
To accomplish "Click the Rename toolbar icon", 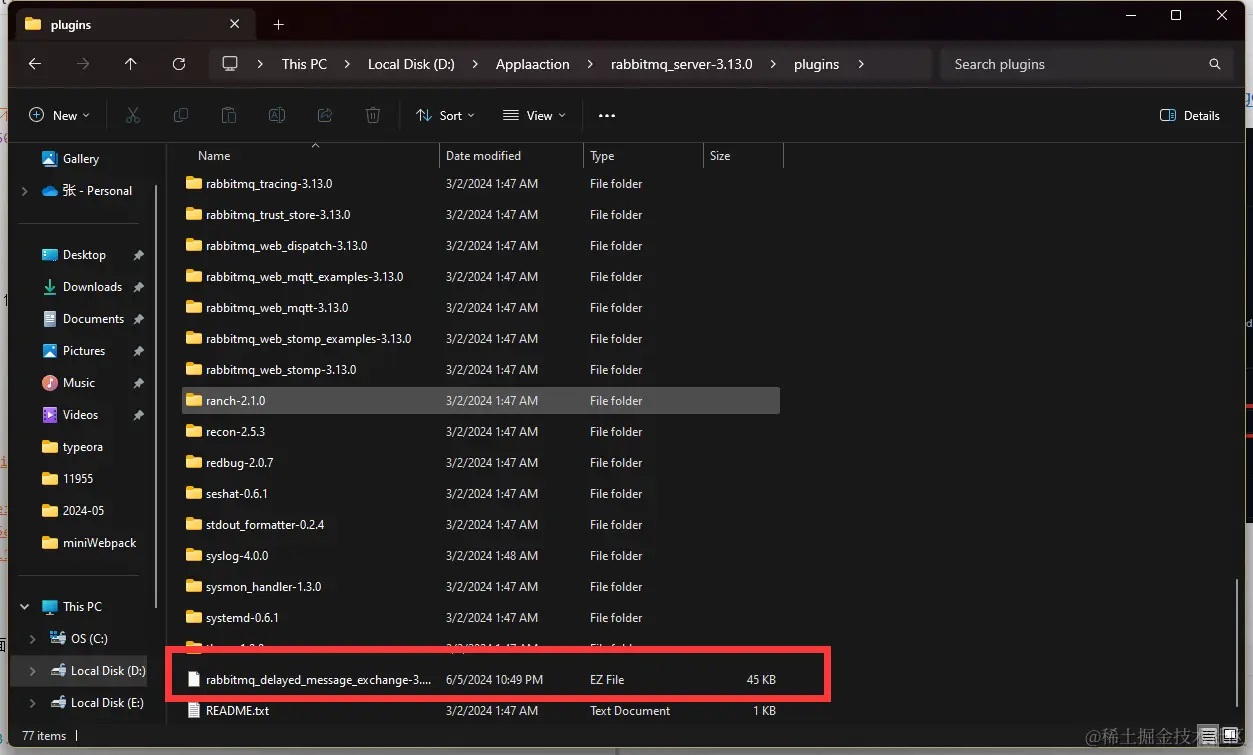I will coord(277,115).
